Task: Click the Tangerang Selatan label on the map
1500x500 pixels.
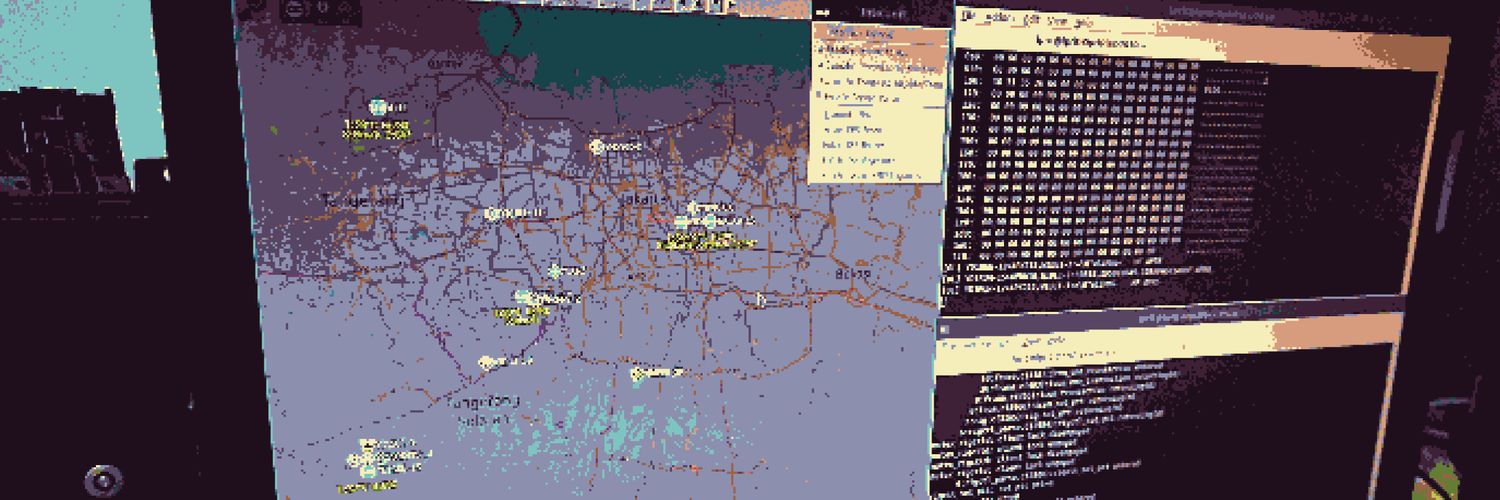Action: click(483, 411)
